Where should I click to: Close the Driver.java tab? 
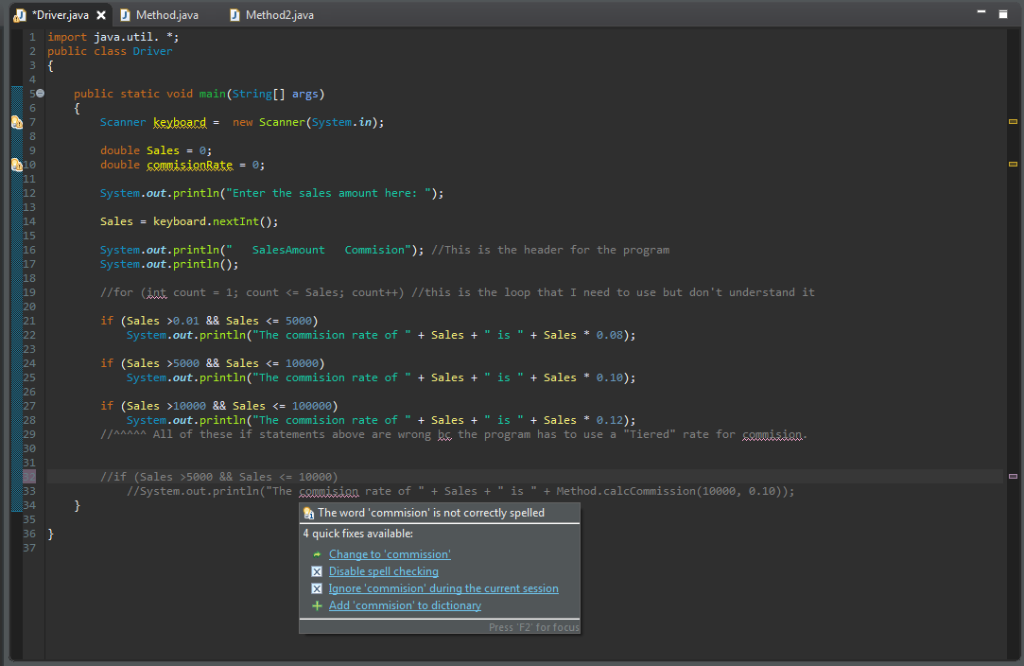[x=101, y=15]
